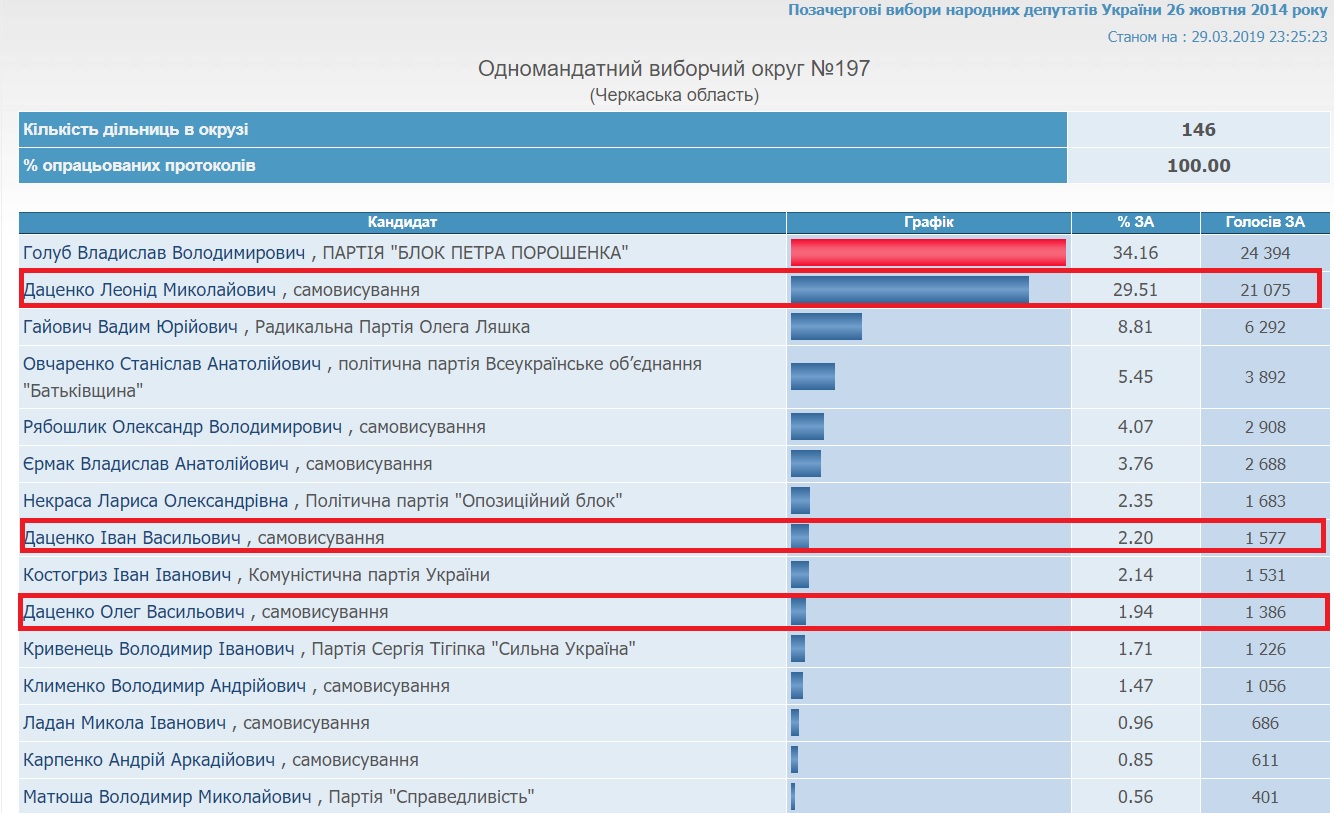The height and width of the screenshot is (813, 1334).
Task: Click the % ЗА column header
Action: (1135, 222)
